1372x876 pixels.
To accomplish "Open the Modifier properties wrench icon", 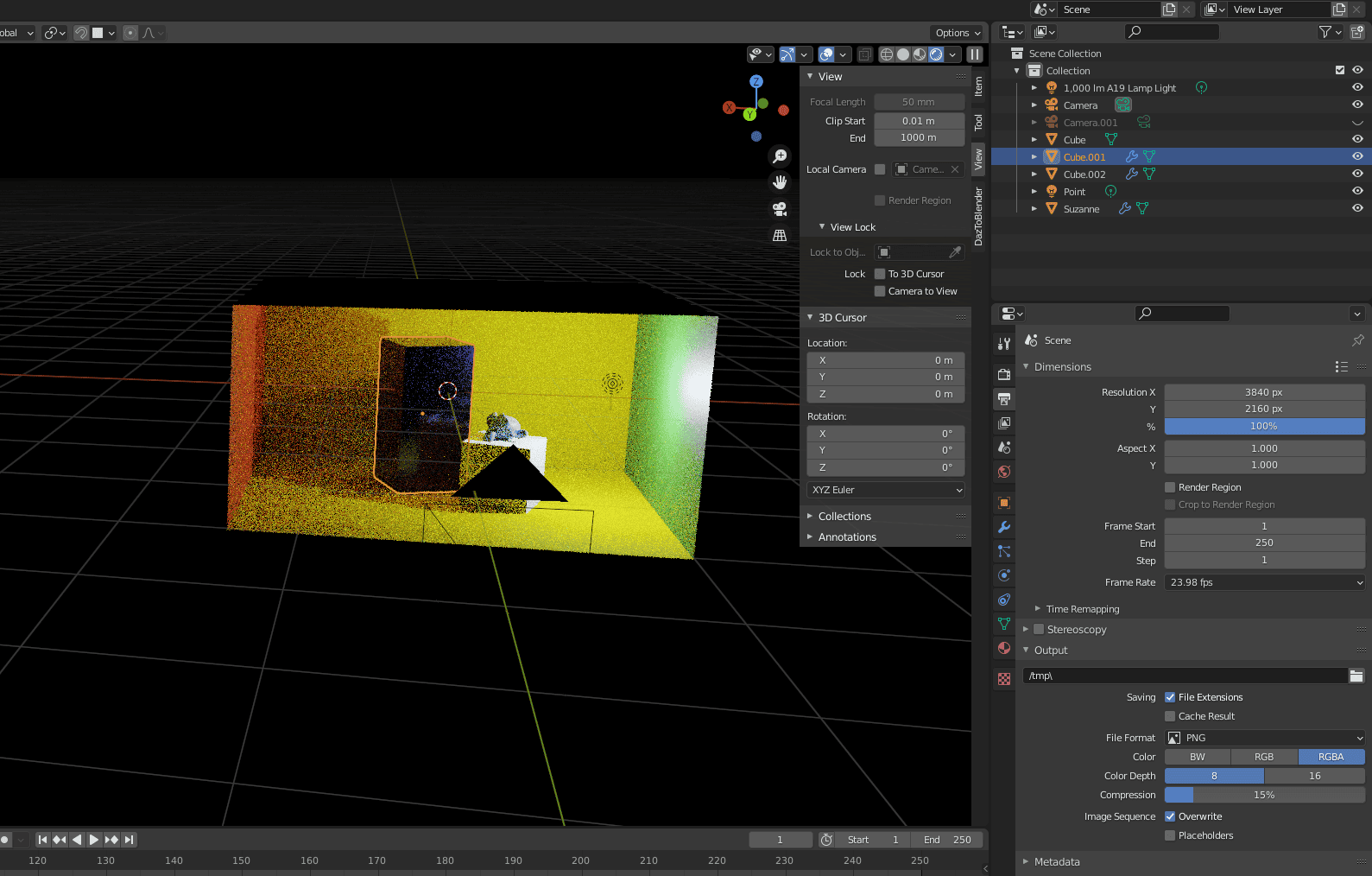I will 1004,527.
